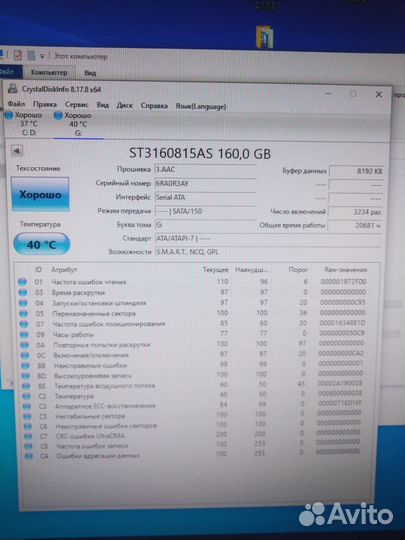405x540 pixels.
Task: Click status icon of attribute 0A Повторные попытки раскрутки
Action: (x=24, y=345)
